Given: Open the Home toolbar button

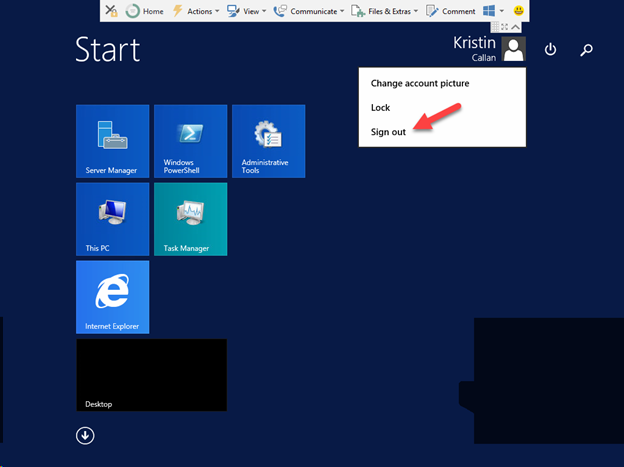Looking at the screenshot, I should point(144,11).
